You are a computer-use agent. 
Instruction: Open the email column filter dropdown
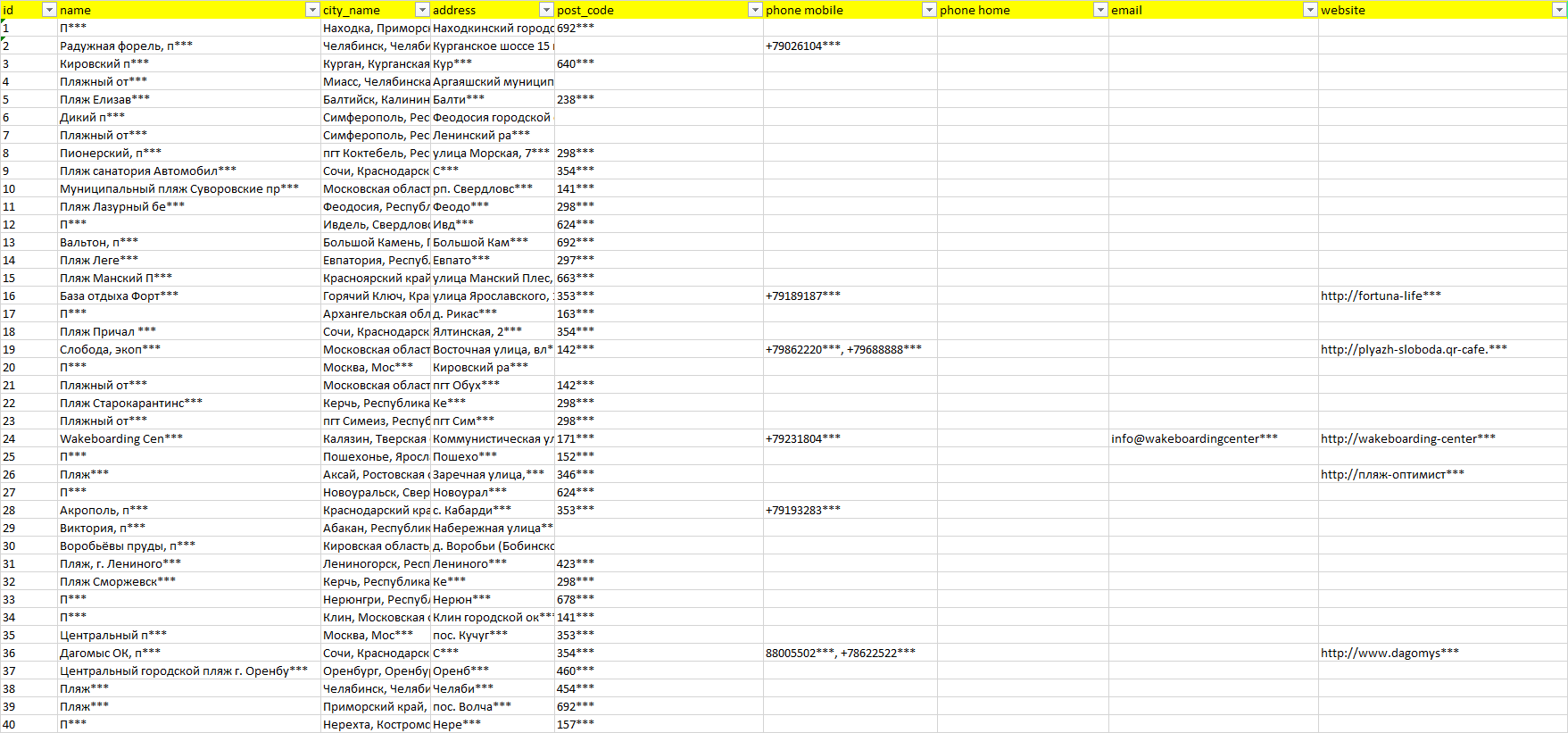1310,10
